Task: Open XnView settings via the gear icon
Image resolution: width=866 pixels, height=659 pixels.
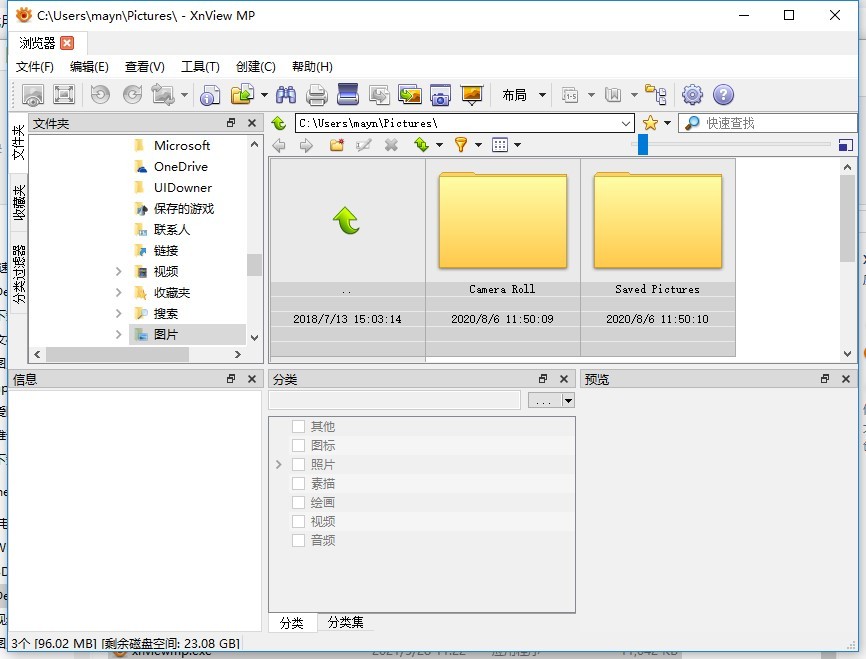Action: (x=692, y=94)
